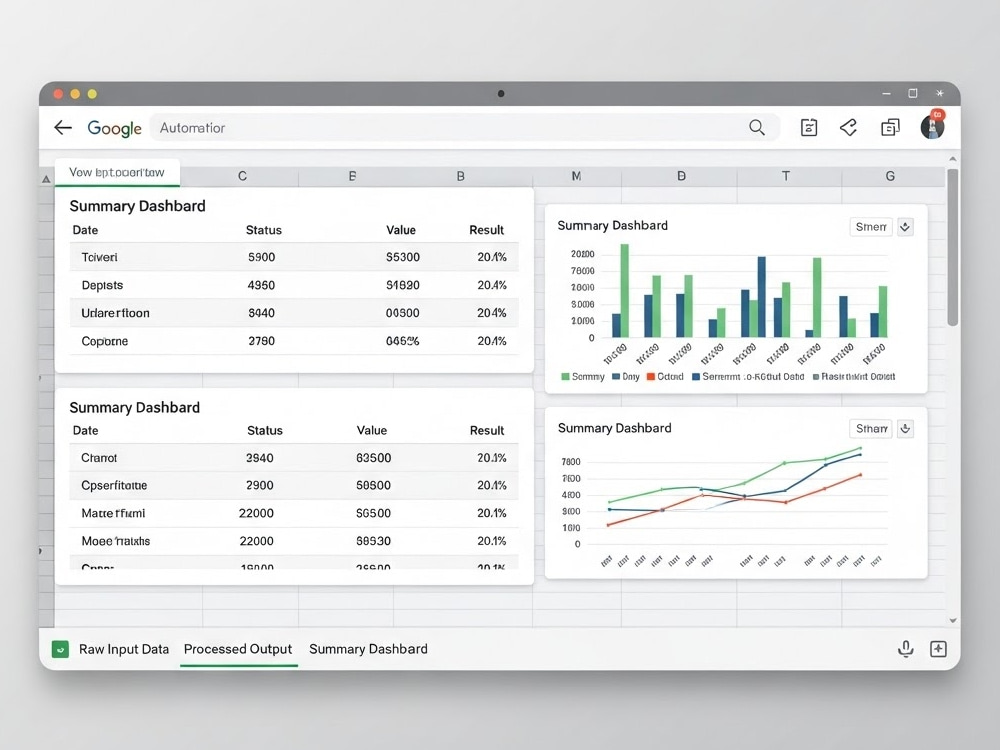The width and height of the screenshot is (1000, 750).
Task: Click the diamond tag icon
Action: [848, 128]
